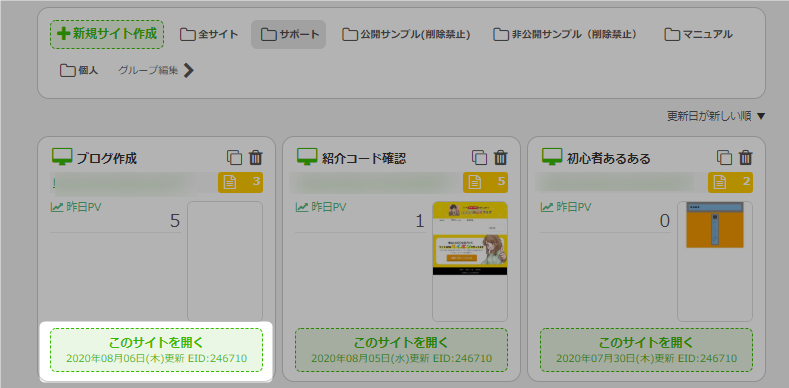Delete the 紹介コード確認 site

pyautogui.click(x=501, y=158)
